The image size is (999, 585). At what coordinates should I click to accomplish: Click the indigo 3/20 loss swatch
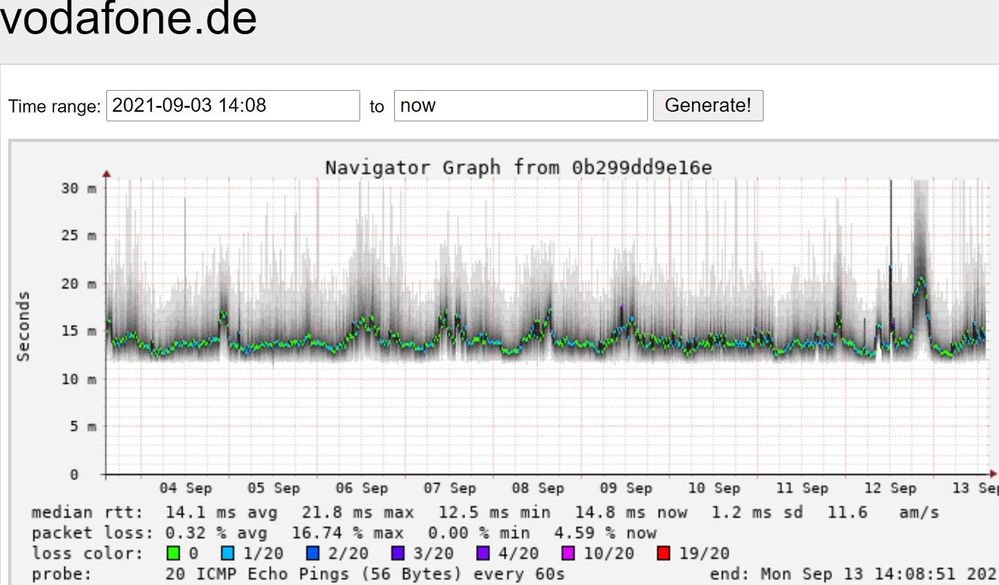pyautogui.click(x=398, y=553)
